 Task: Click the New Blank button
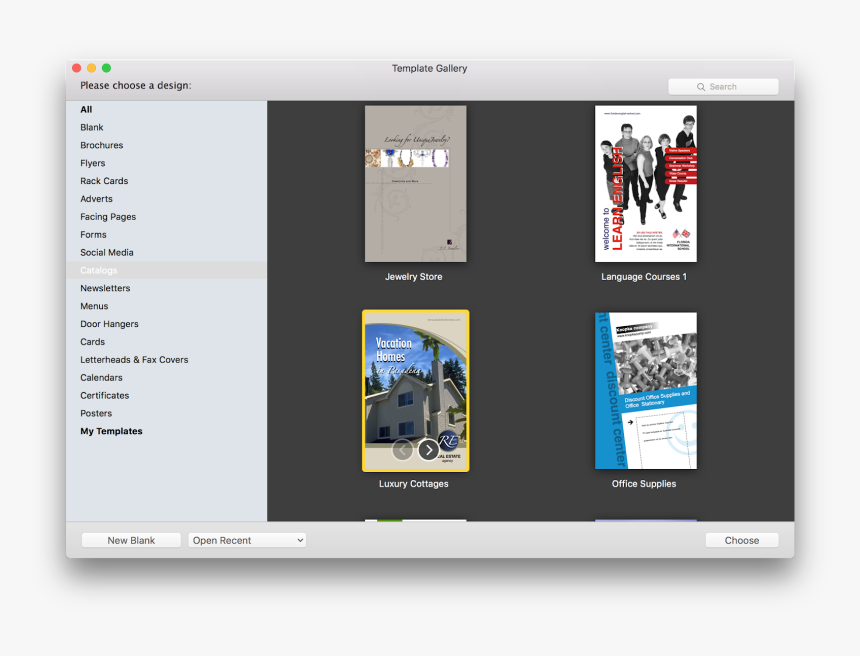[131, 540]
